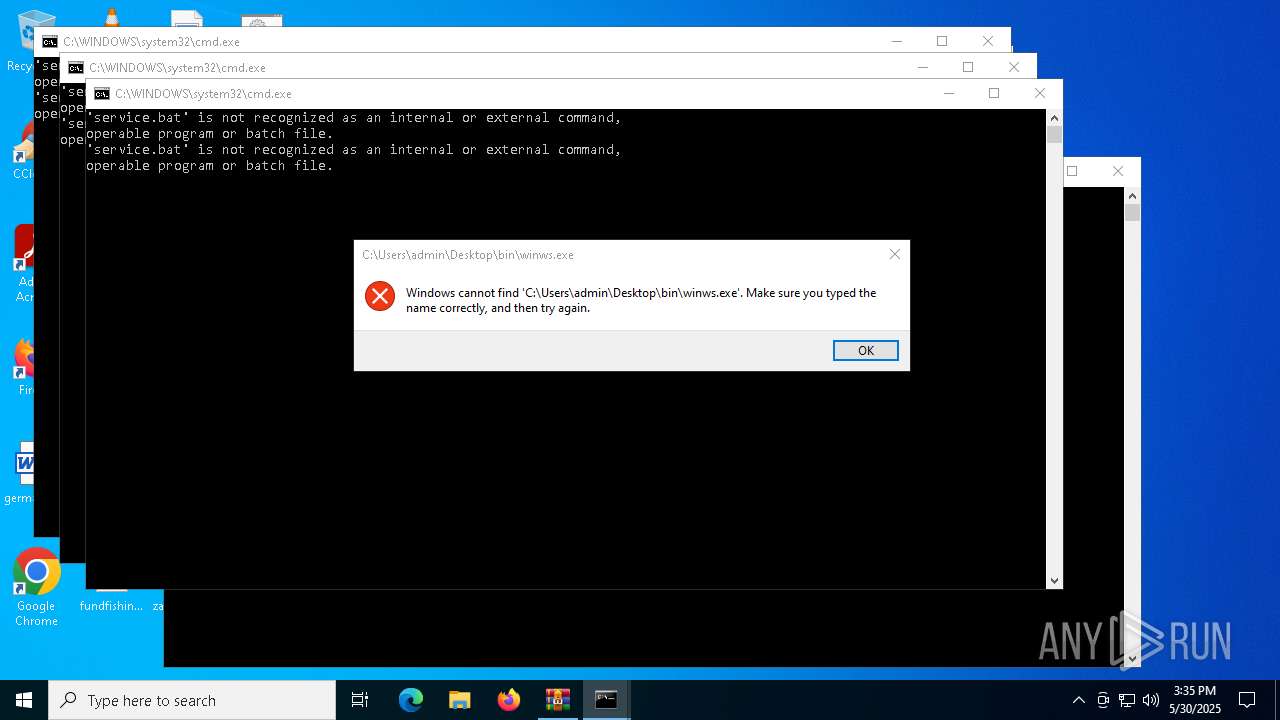Open File Explorer from taskbar
The width and height of the screenshot is (1280, 720).
click(460, 700)
